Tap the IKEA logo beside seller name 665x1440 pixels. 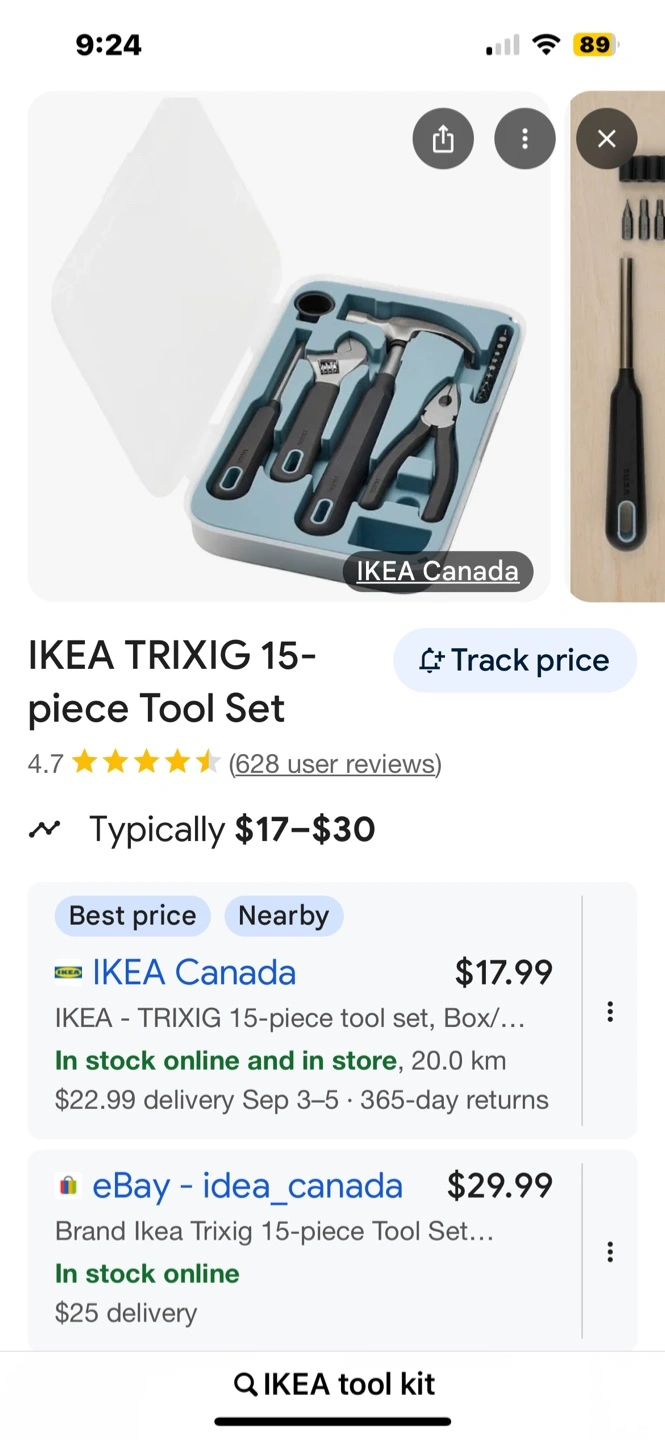[x=68, y=972]
